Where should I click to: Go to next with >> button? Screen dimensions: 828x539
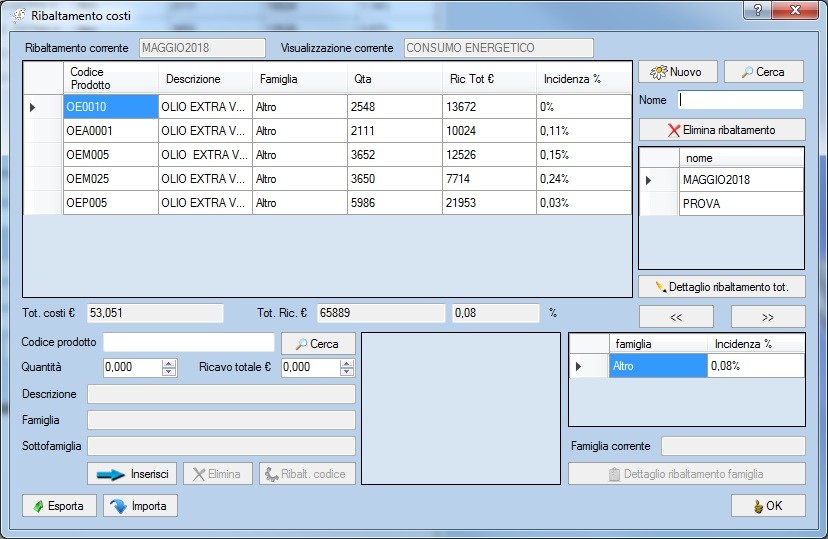[768, 317]
